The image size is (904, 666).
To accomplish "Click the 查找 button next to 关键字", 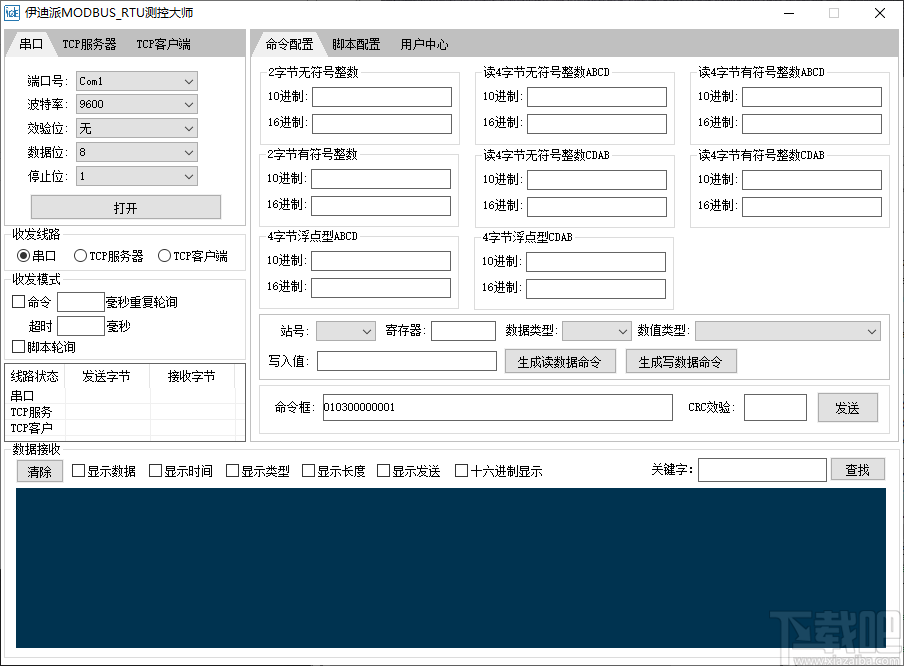I will pyautogui.click(x=858, y=469).
